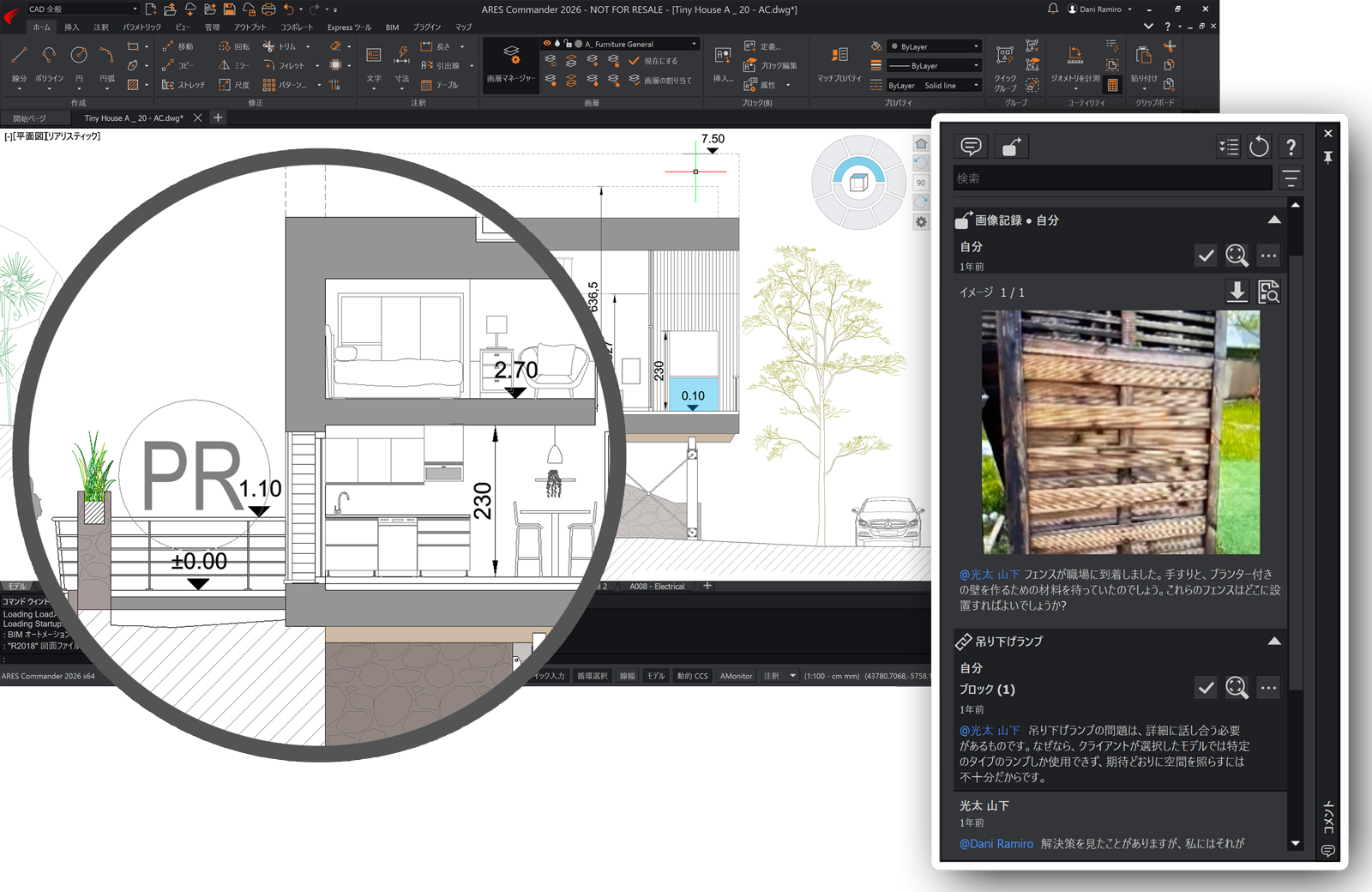Toggle the layer visibility eye icon
The width and height of the screenshot is (1372, 892).
(x=547, y=44)
